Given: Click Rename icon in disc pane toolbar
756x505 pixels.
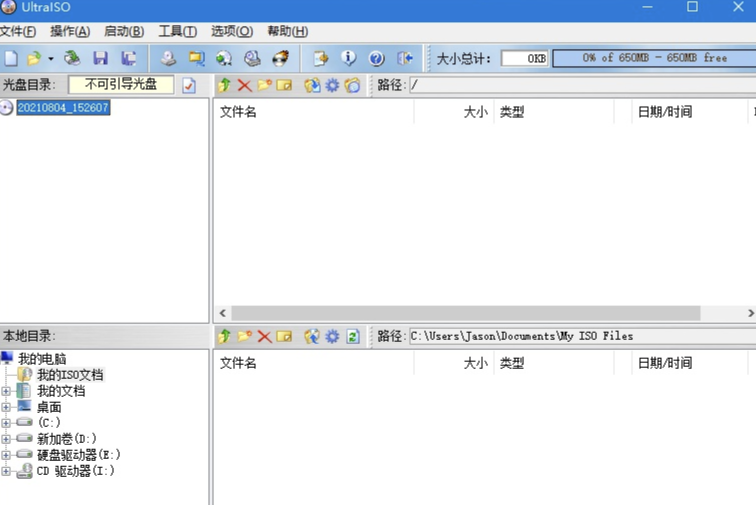Looking at the screenshot, I should point(284,85).
